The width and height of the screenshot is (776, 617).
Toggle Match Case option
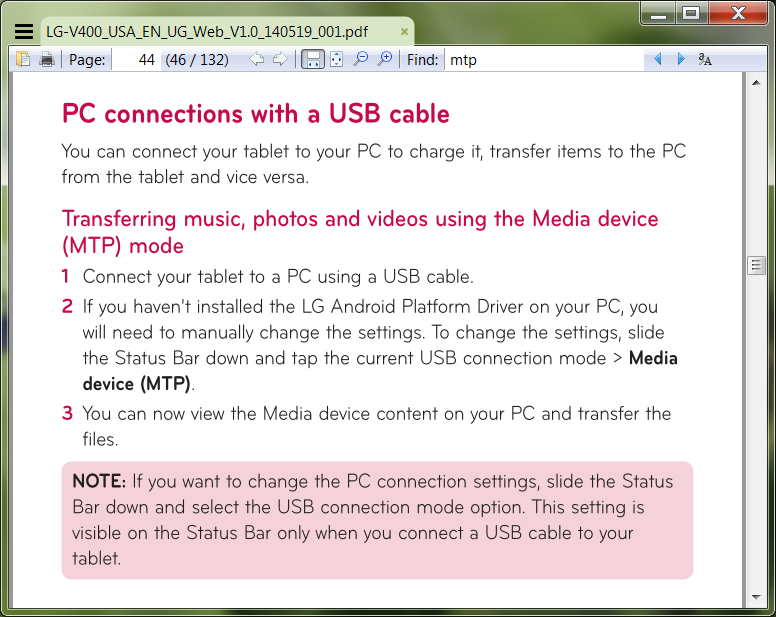[x=705, y=60]
